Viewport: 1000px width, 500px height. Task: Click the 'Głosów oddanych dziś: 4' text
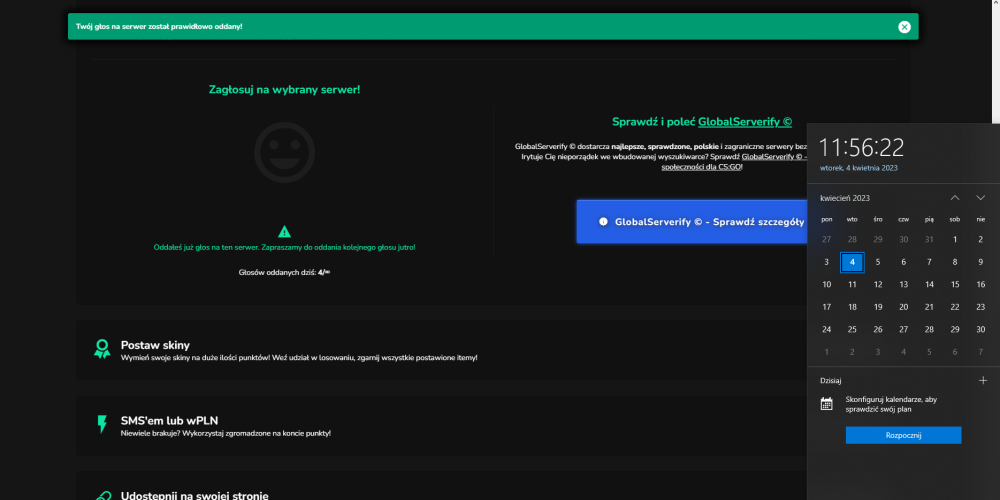(x=284, y=272)
